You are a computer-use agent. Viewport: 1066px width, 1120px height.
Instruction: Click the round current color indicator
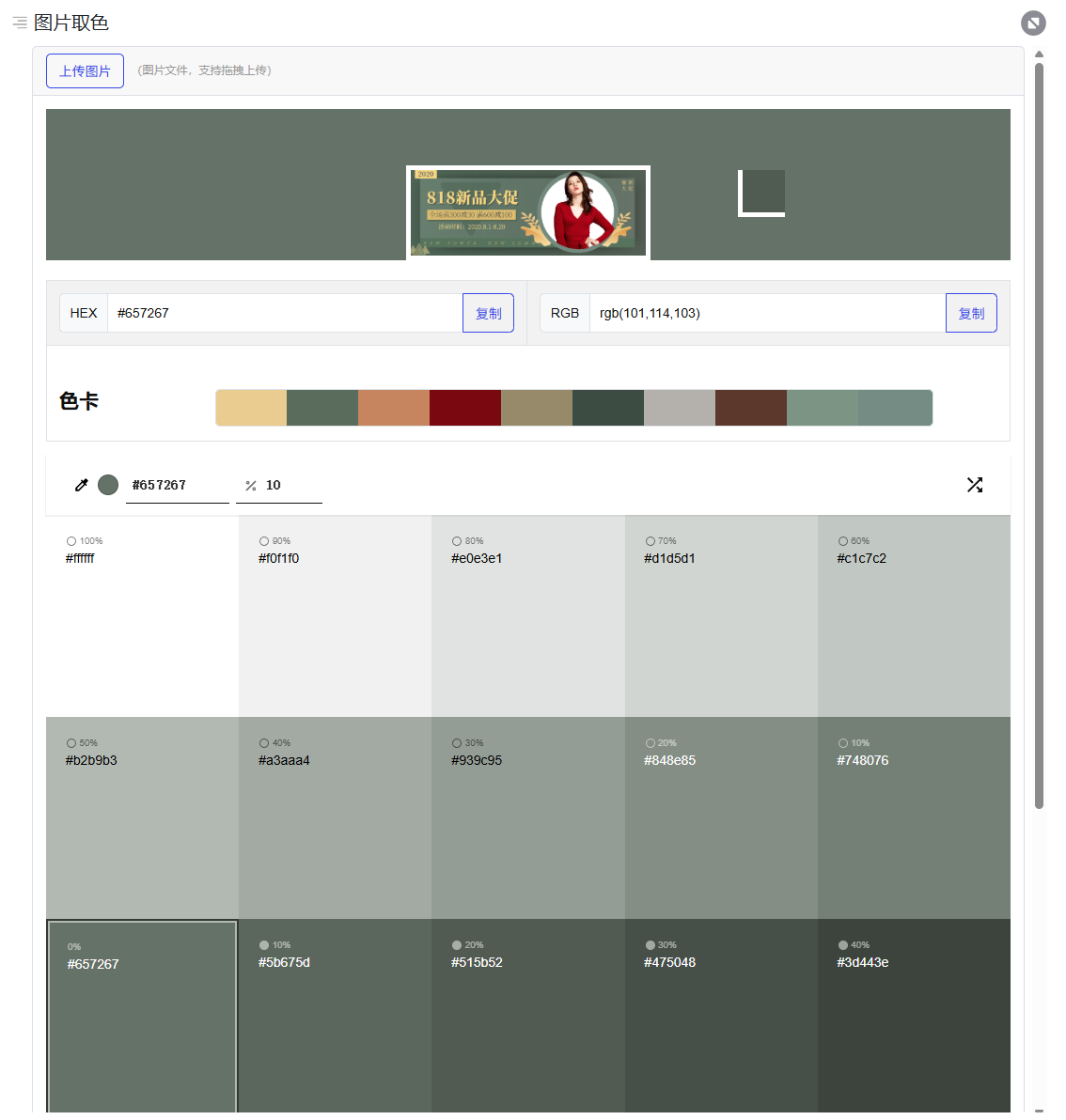tap(108, 485)
